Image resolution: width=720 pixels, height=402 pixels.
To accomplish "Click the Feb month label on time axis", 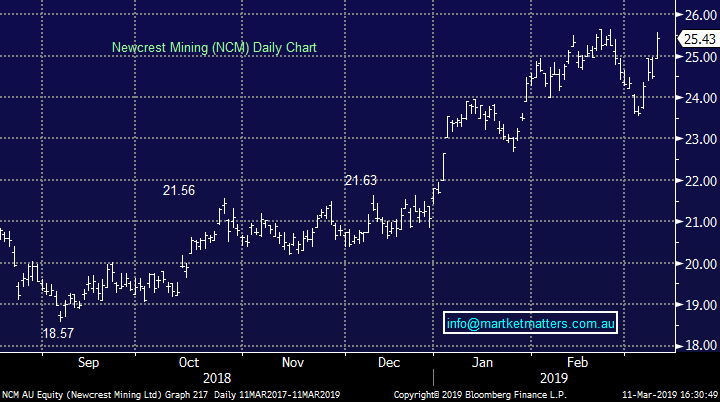I will [x=578, y=362].
